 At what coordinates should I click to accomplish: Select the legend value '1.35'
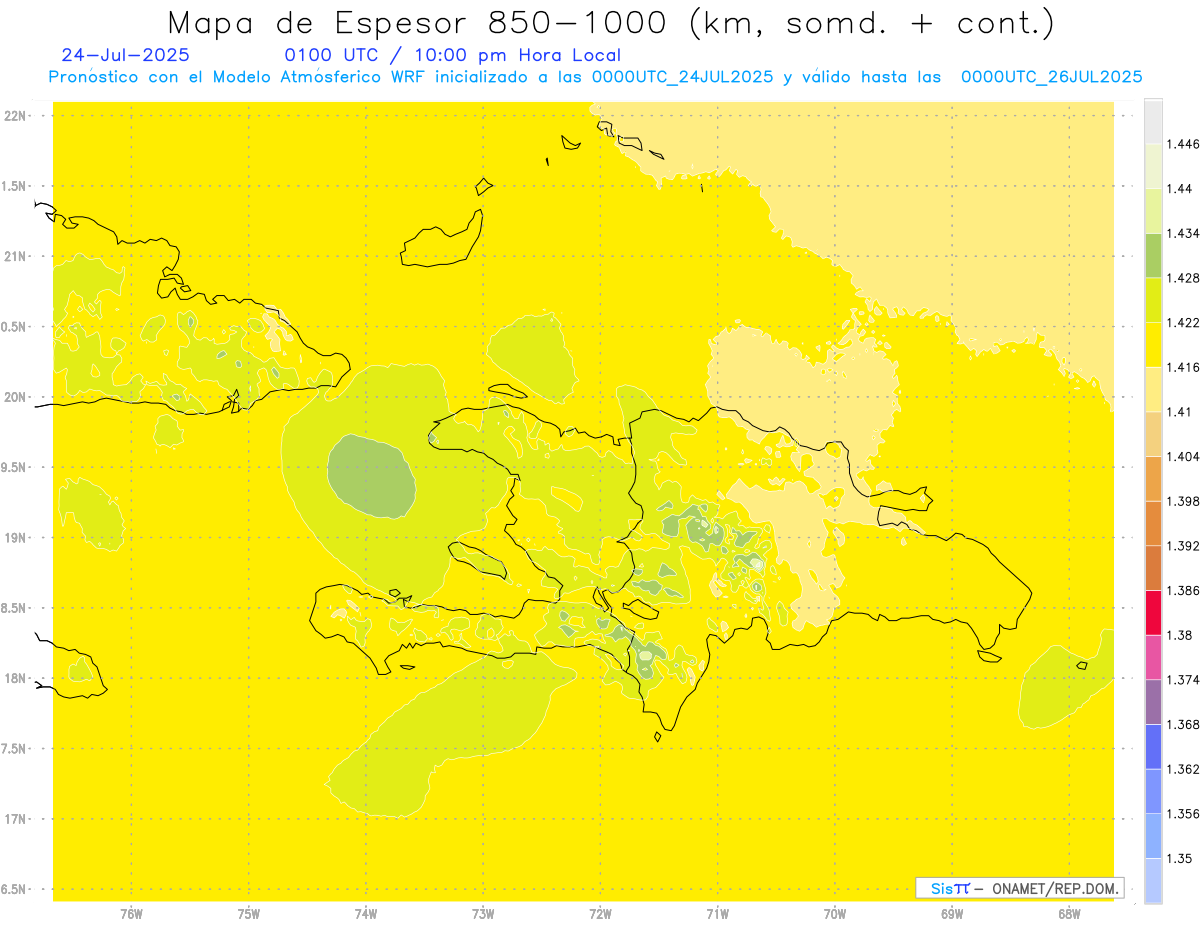click(x=1179, y=858)
